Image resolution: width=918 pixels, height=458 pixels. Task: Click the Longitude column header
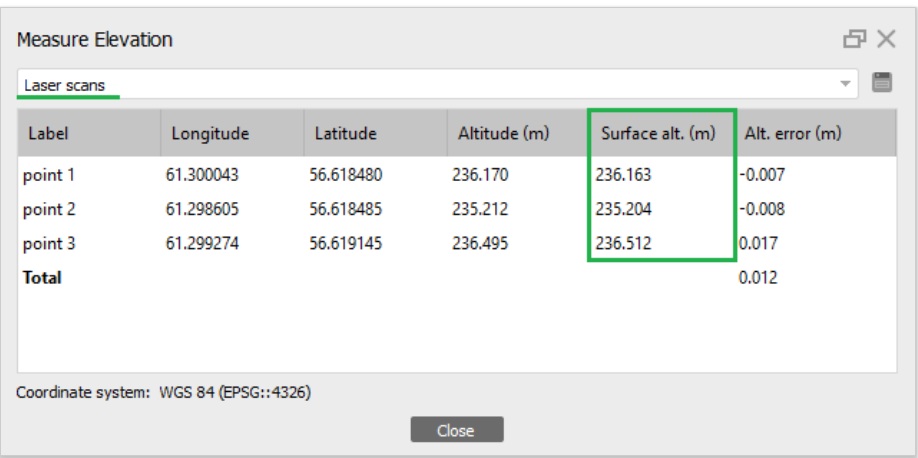tap(210, 133)
